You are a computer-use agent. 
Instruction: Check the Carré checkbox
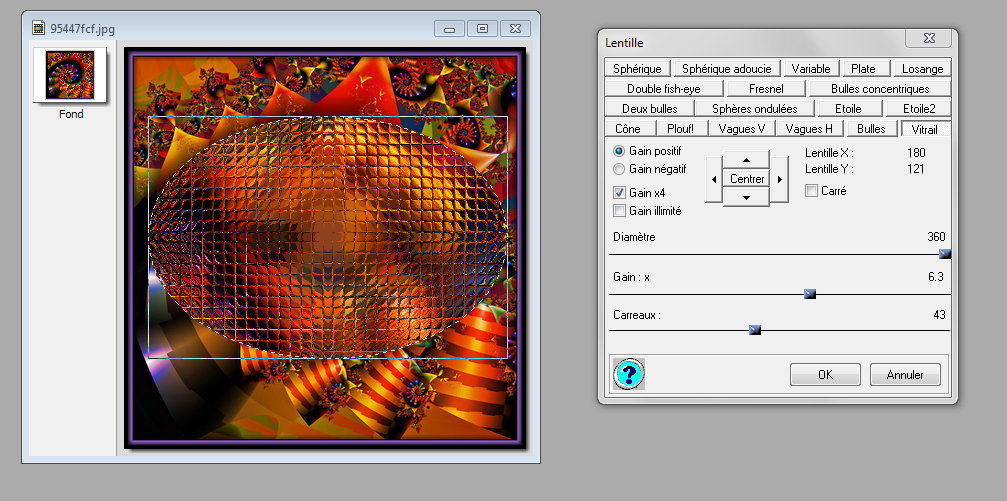pos(812,190)
